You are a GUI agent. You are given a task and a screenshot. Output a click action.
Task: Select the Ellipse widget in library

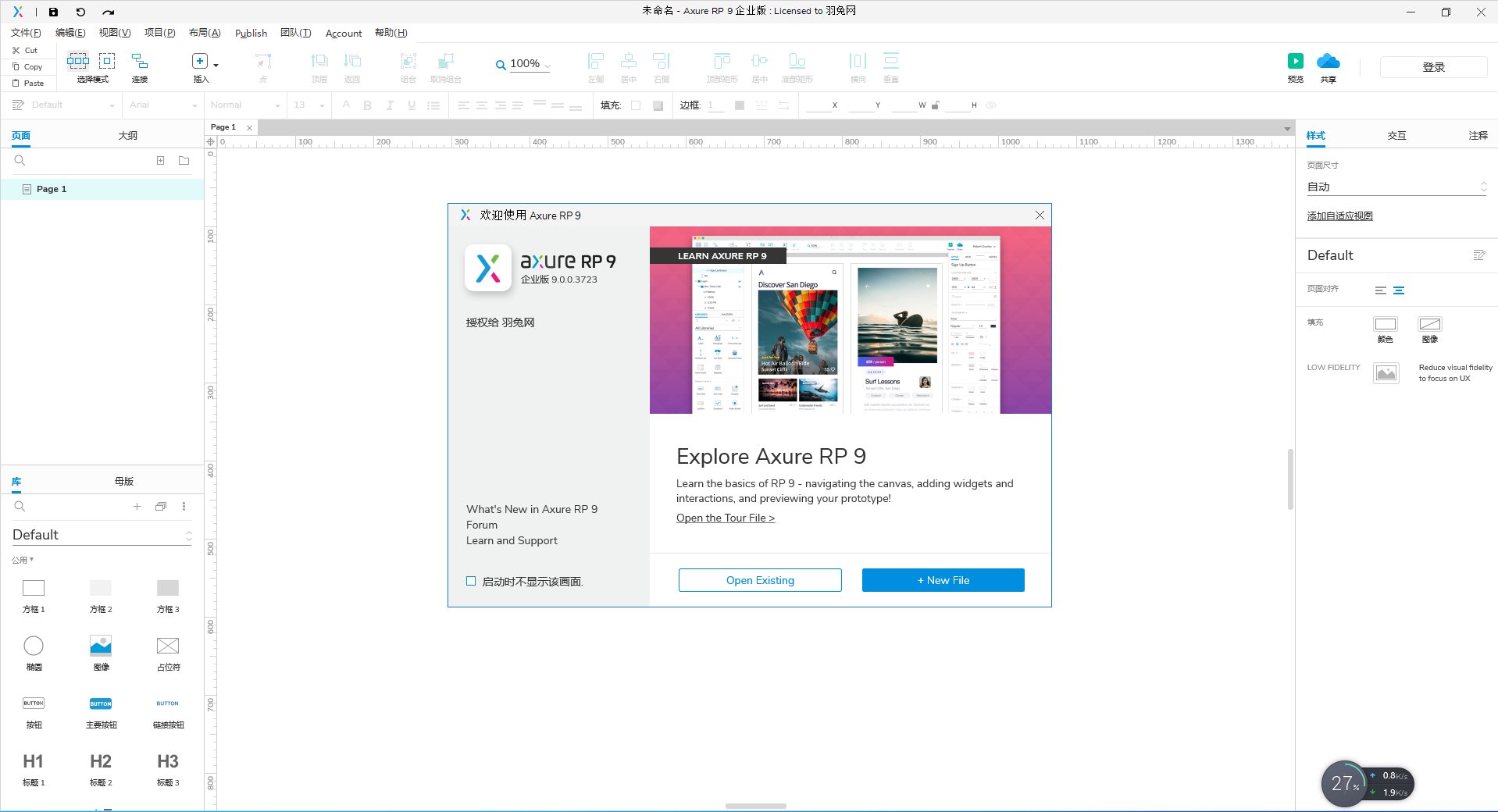point(34,646)
